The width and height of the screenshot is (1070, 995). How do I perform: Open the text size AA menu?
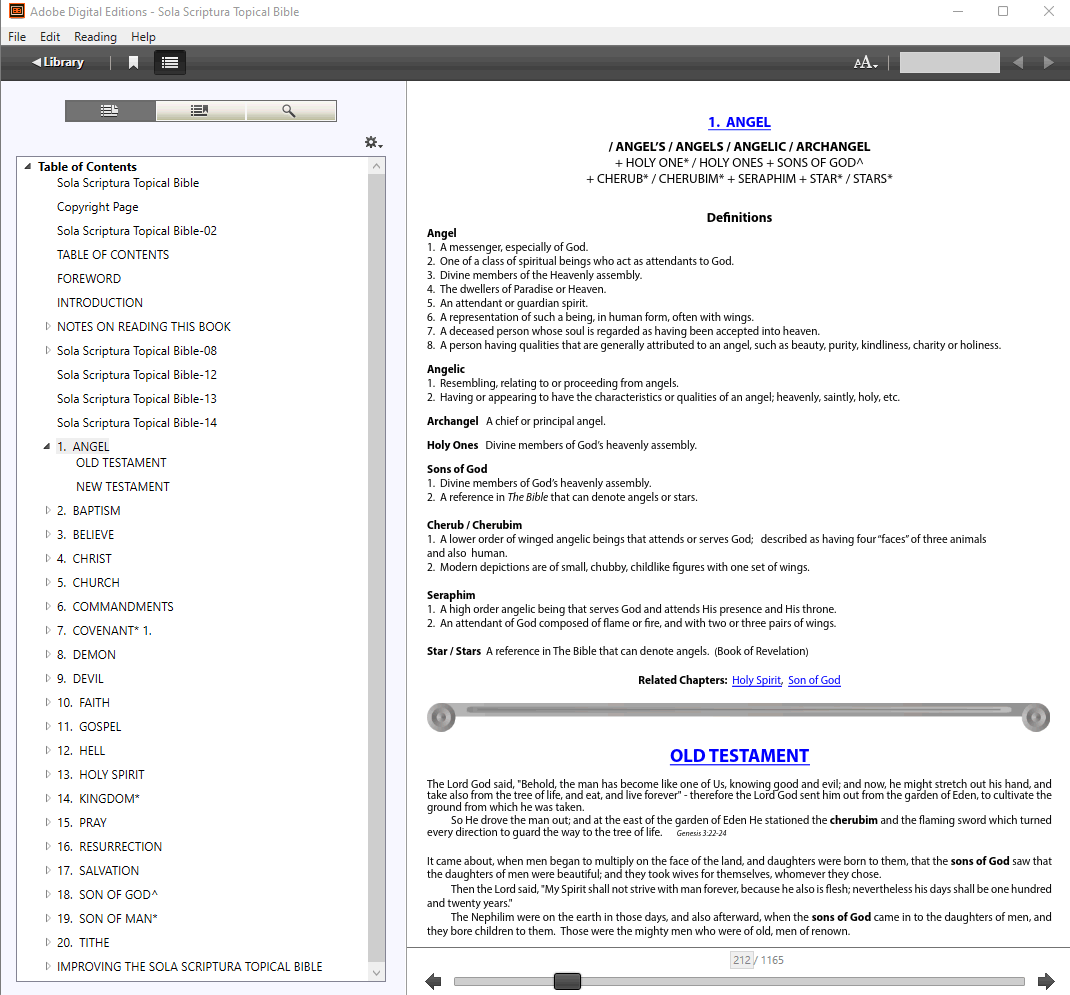(865, 63)
